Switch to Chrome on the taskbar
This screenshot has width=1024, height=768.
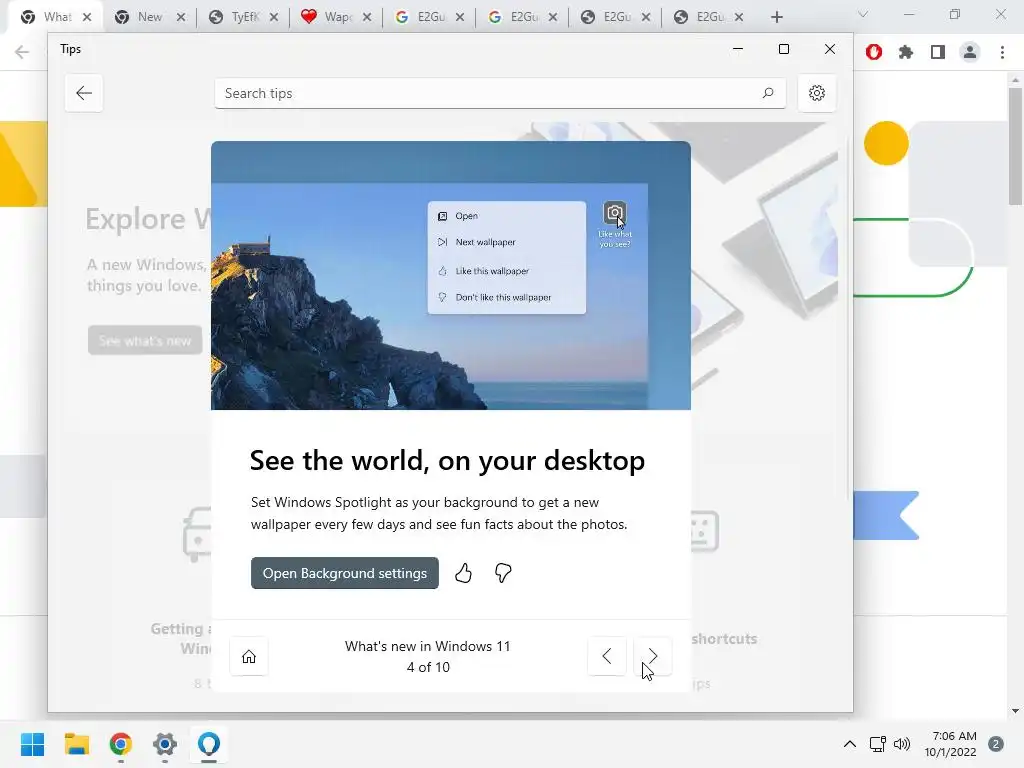121,744
